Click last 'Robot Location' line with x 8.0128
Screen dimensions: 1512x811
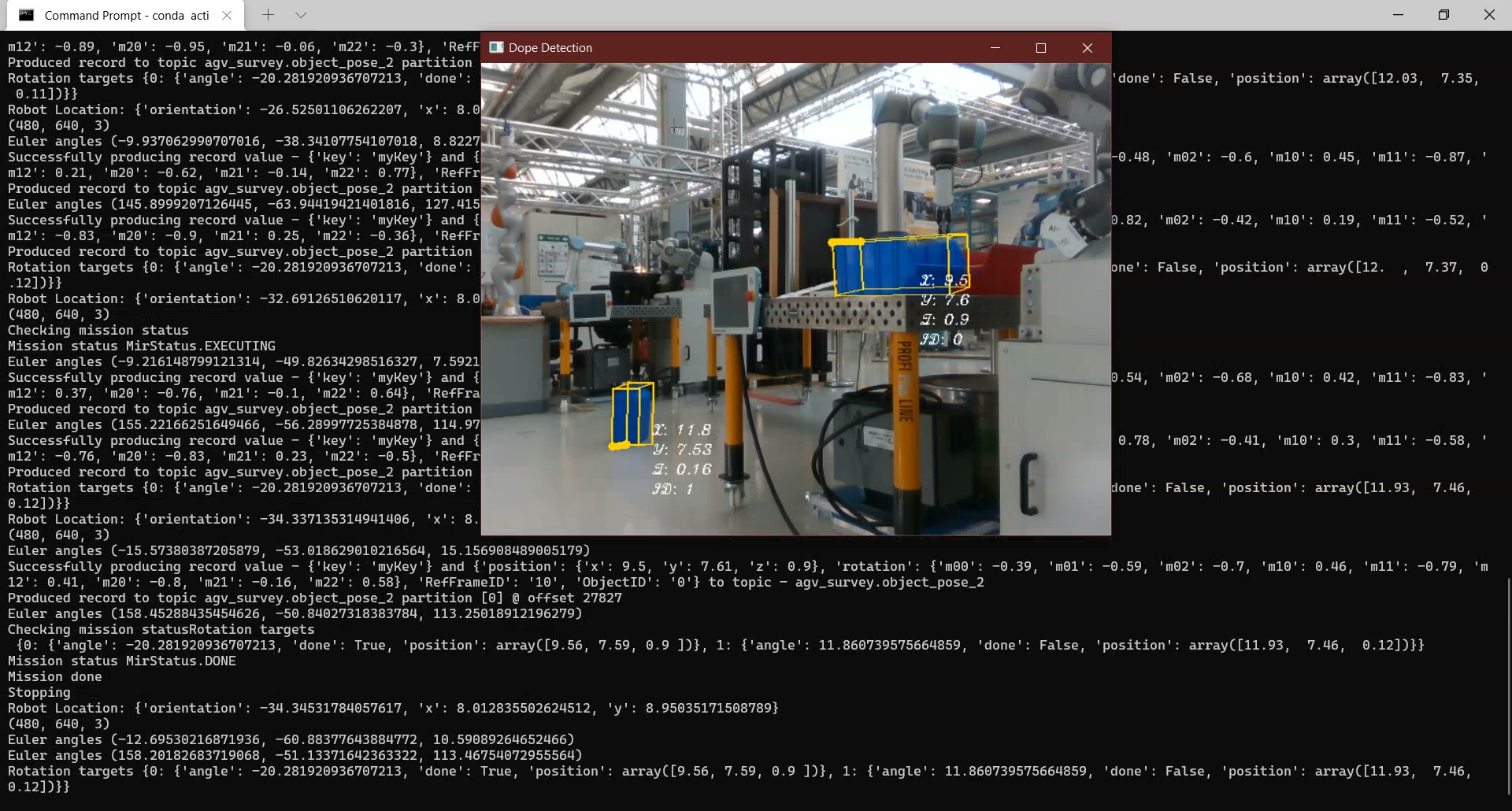[x=394, y=708]
